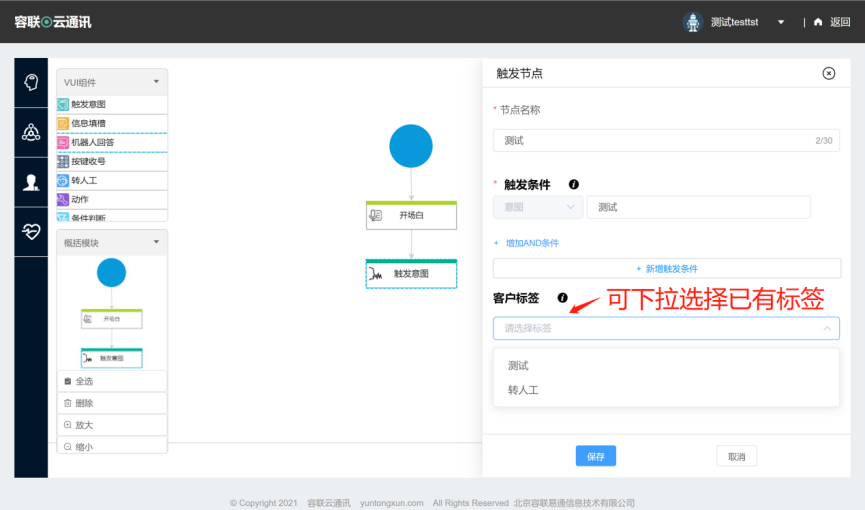865x510 pixels.
Task: Select the 转人工 component in the VUI list
Action: tap(112, 180)
